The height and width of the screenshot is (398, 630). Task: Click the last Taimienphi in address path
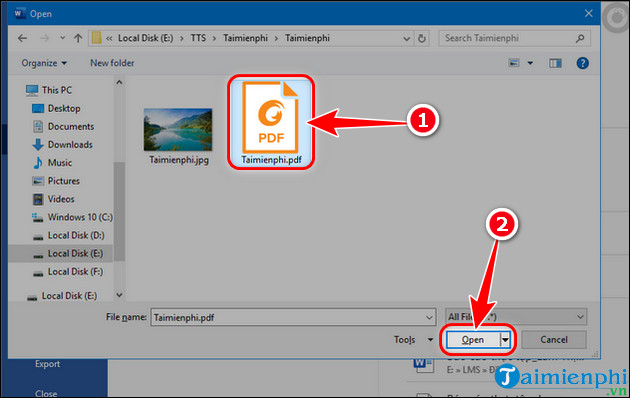tap(307, 38)
